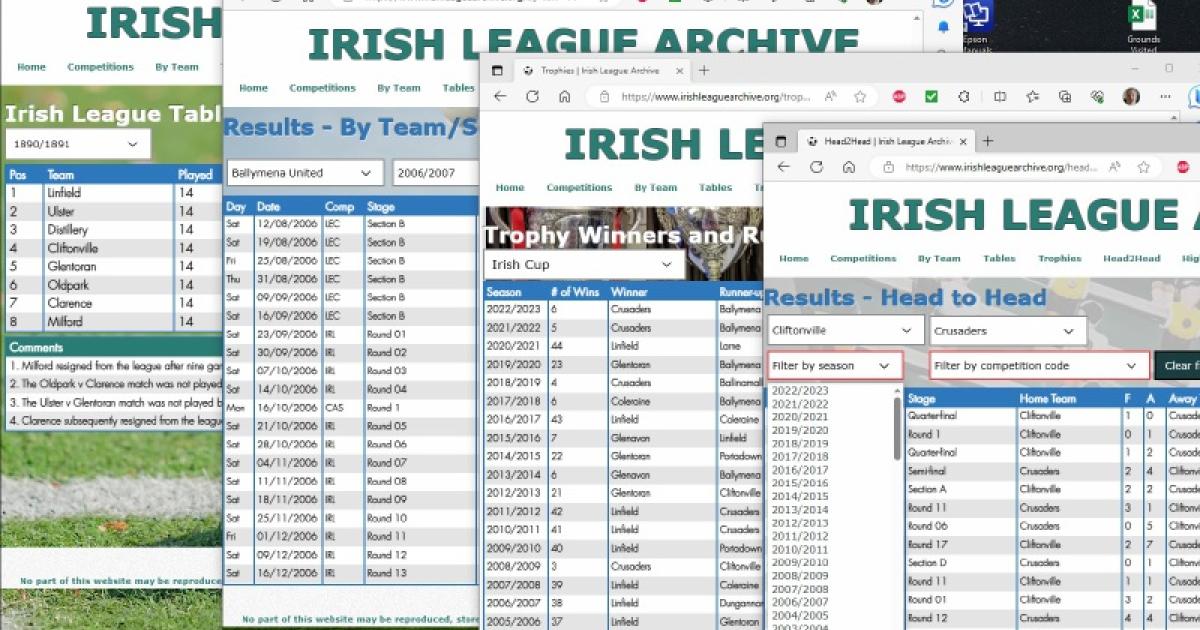Image resolution: width=1200 pixels, height=630 pixels.
Task: Click Home menu in League Tables window
Action: pyautogui.click(x=31, y=67)
